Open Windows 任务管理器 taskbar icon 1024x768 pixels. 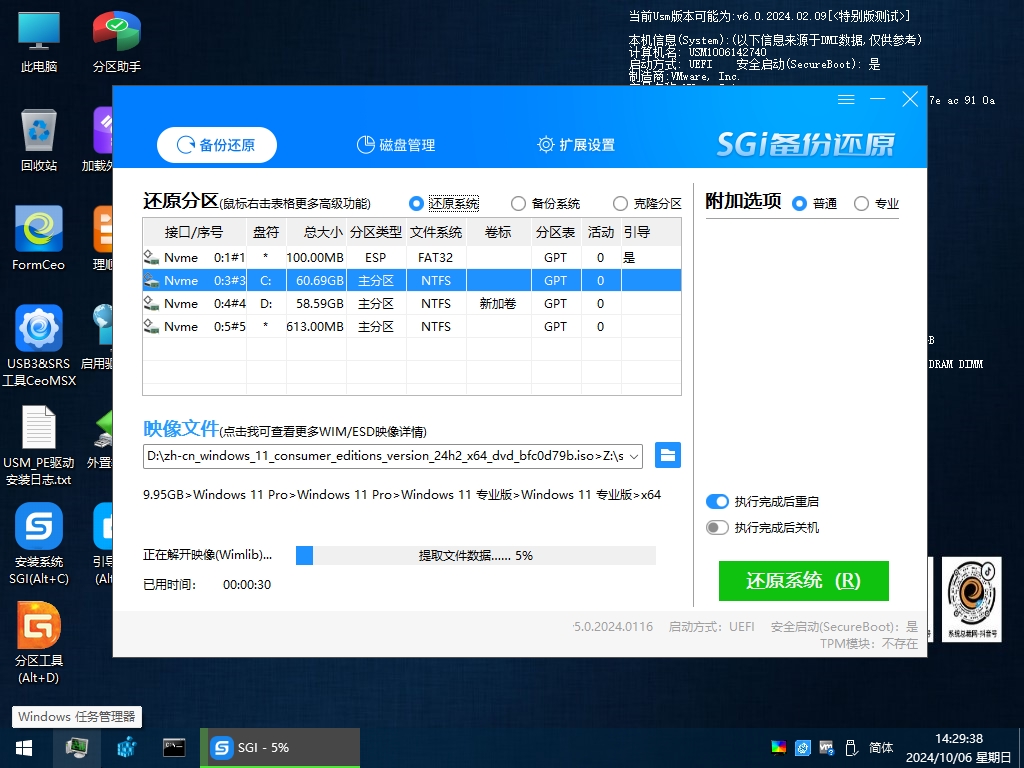pos(76,748)
